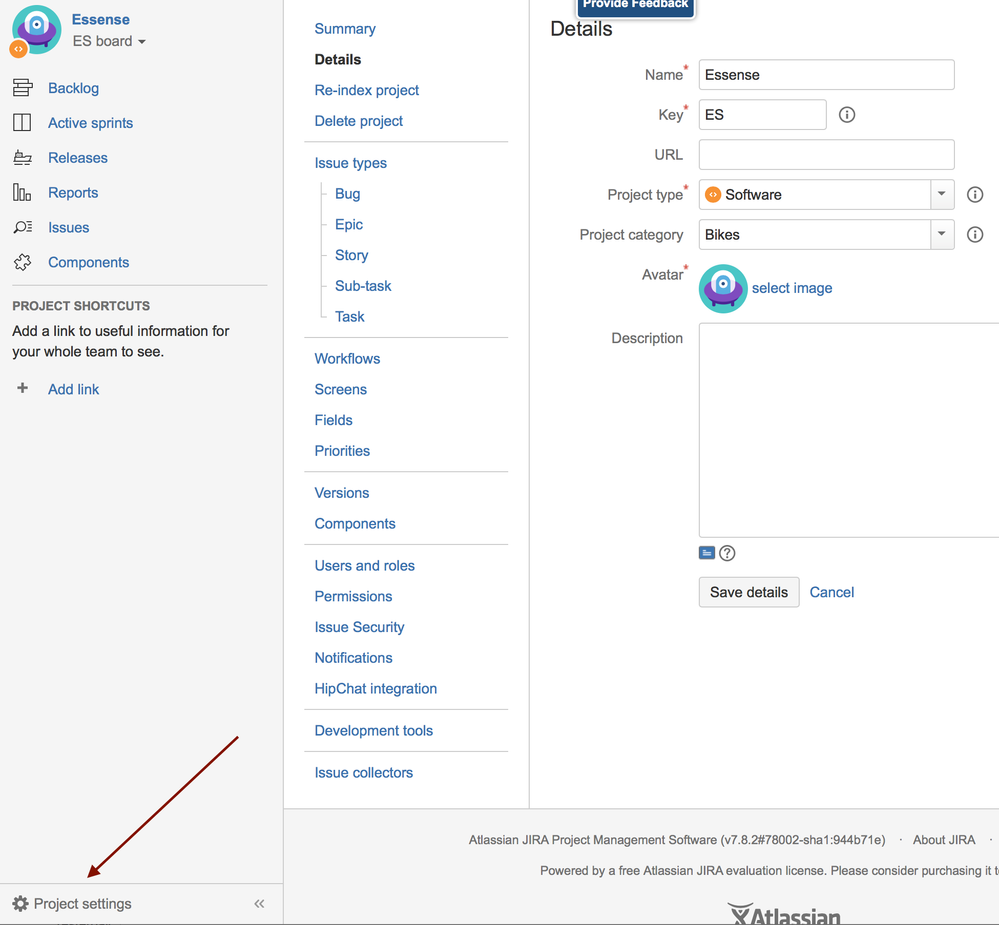999x925 pixels.
Task: Click the info icon next to Key field
Action: pos(847,115)
